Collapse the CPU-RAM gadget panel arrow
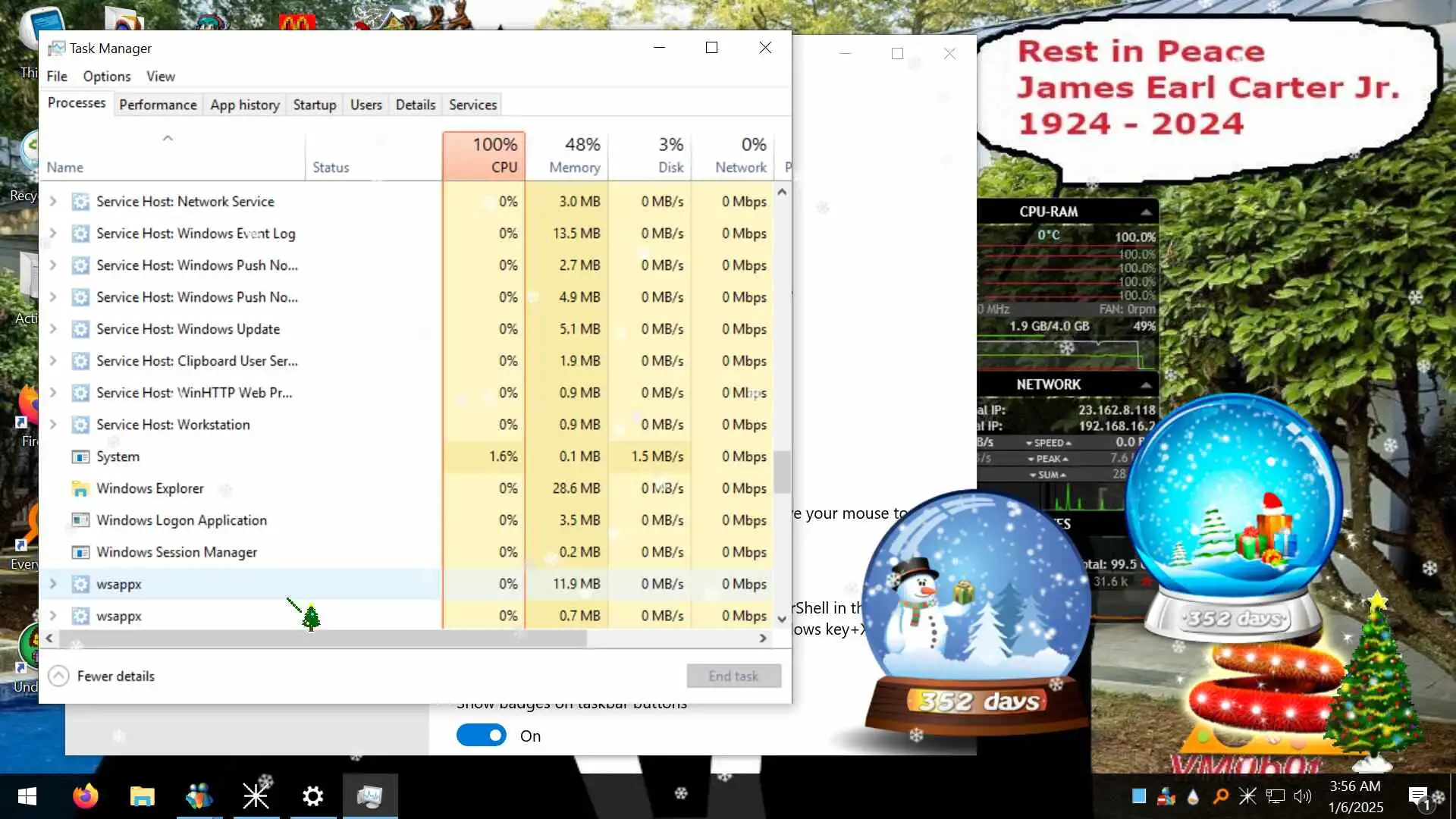 [x=1146, y=212]
